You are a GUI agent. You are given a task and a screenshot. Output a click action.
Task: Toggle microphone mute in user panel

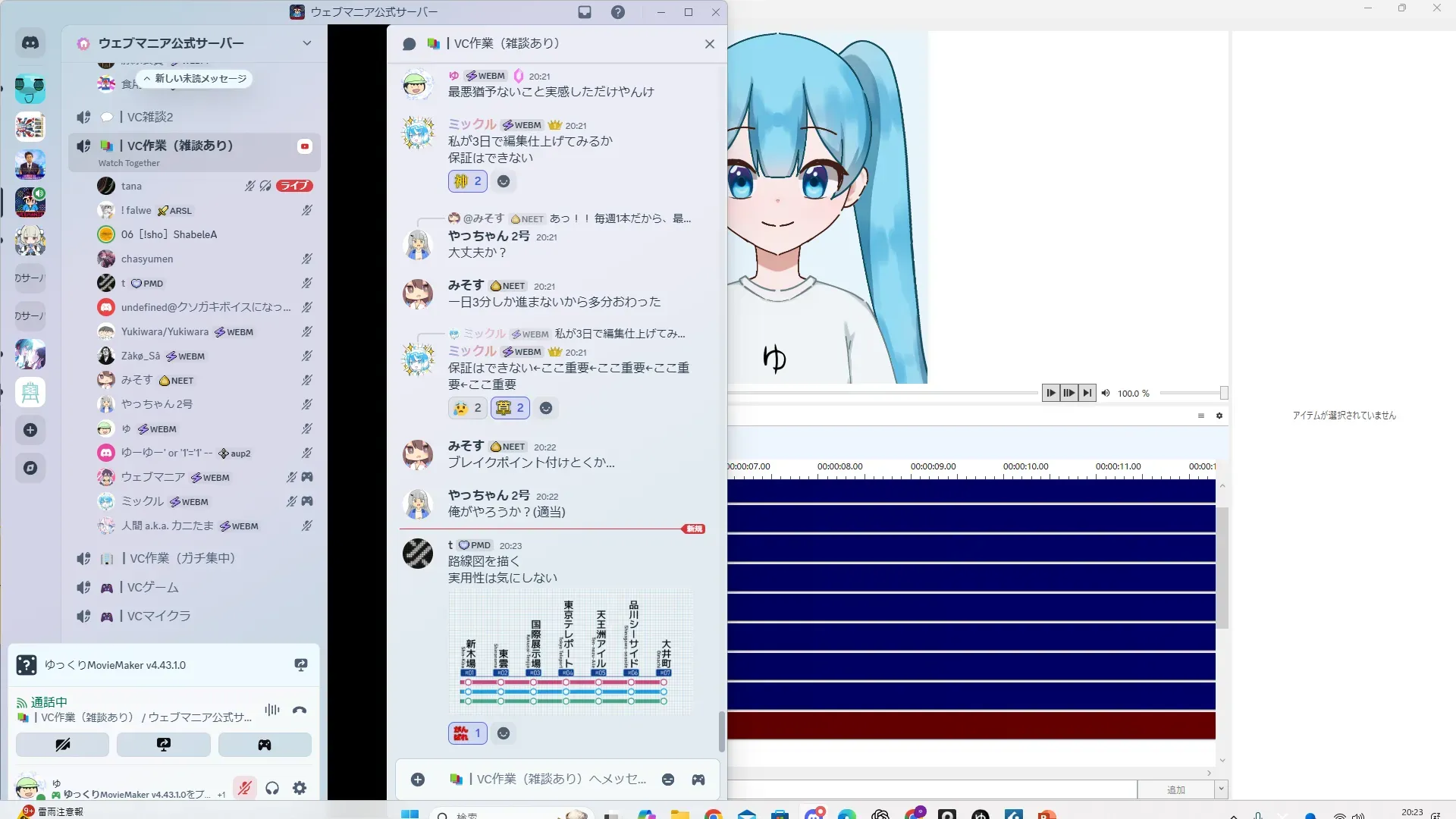tap(244, 789)
